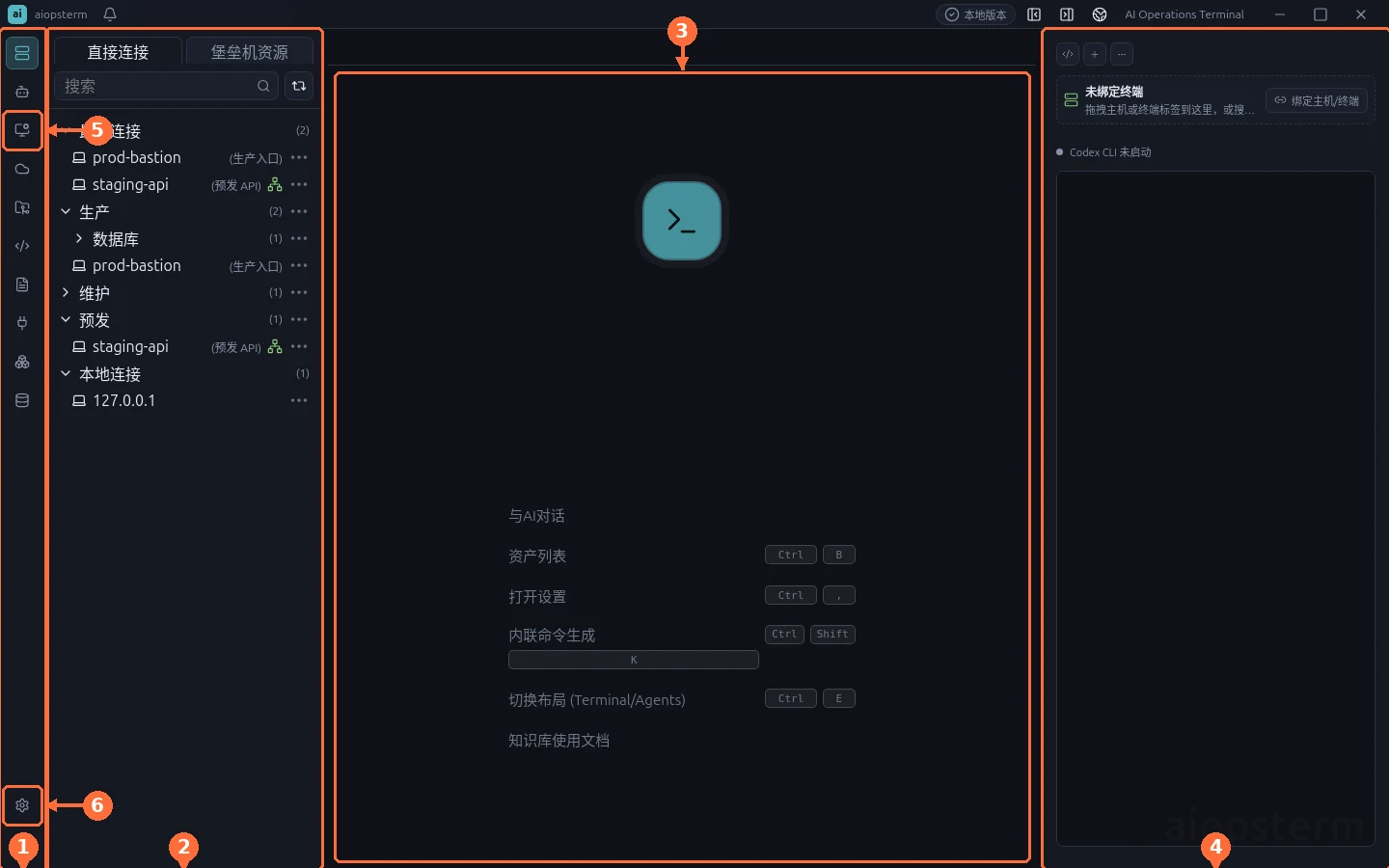1389x868 pixels.
Task: Open the ellipsis menu in right panel toolbar
Action: 1122,54
